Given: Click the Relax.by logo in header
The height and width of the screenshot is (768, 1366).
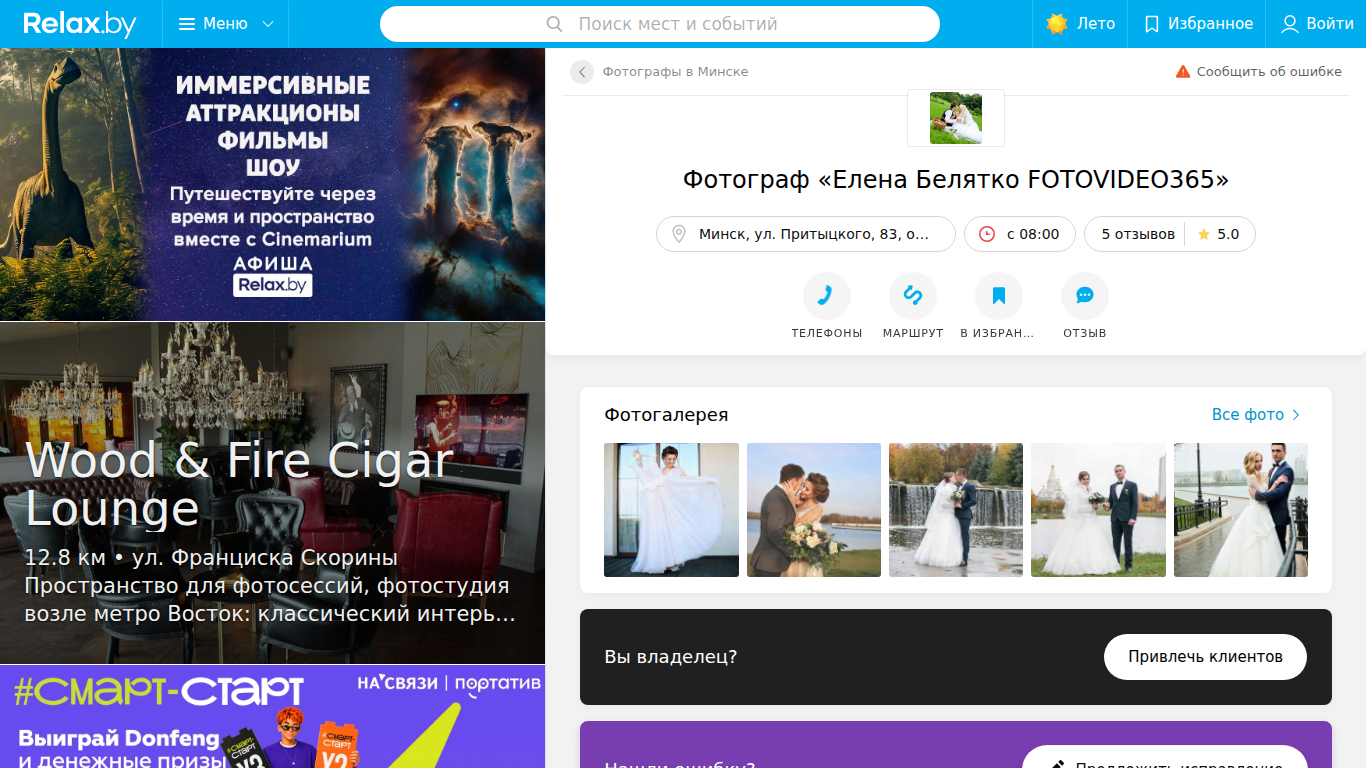Looking at the screenshot, I should tap(80, 24).
